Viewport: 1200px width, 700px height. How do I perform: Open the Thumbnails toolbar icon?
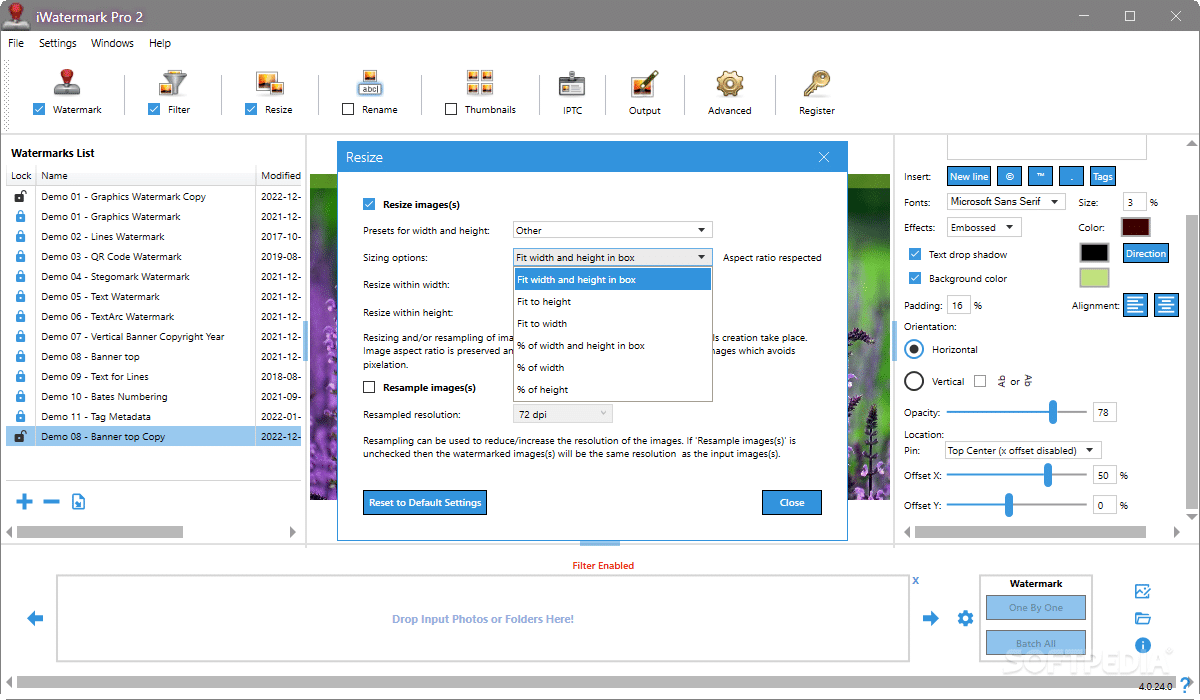480,83
